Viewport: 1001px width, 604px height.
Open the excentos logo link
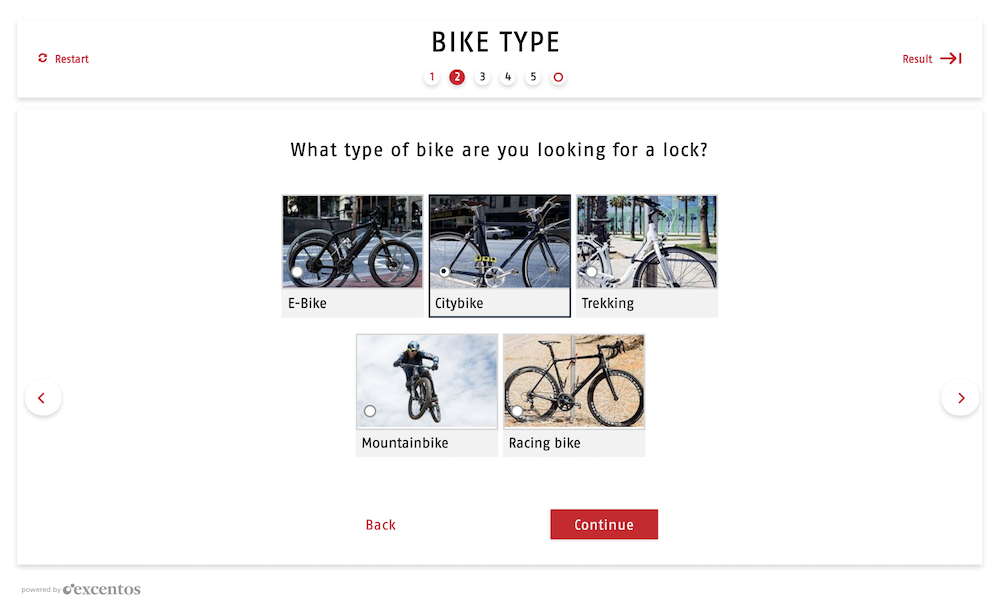click(101, 590)
